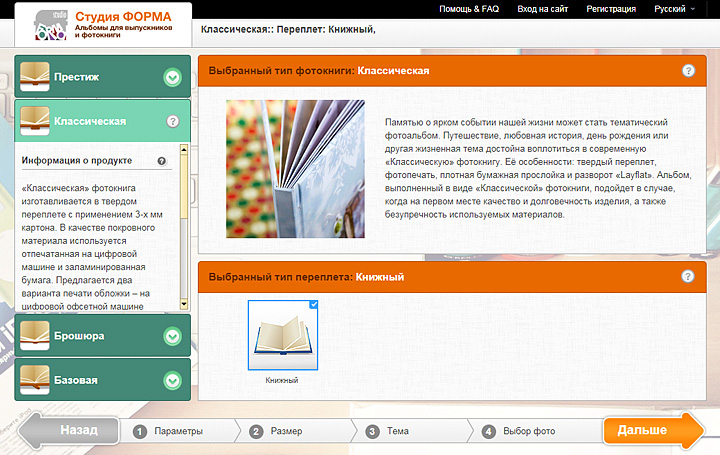720x455 pixels.
Task: Open help for selected binding type panel
Action: coord(688,277)
